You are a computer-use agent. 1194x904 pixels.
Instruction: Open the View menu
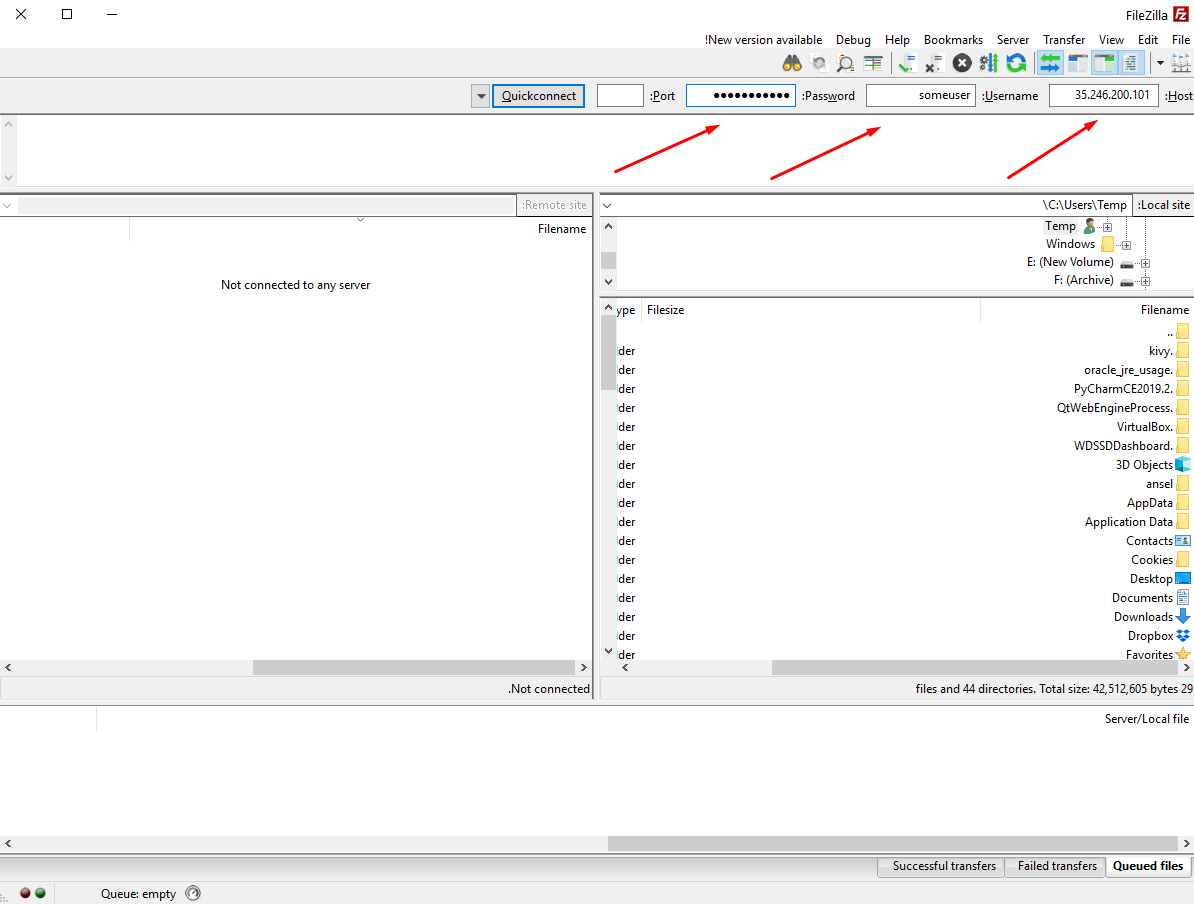1111,40
